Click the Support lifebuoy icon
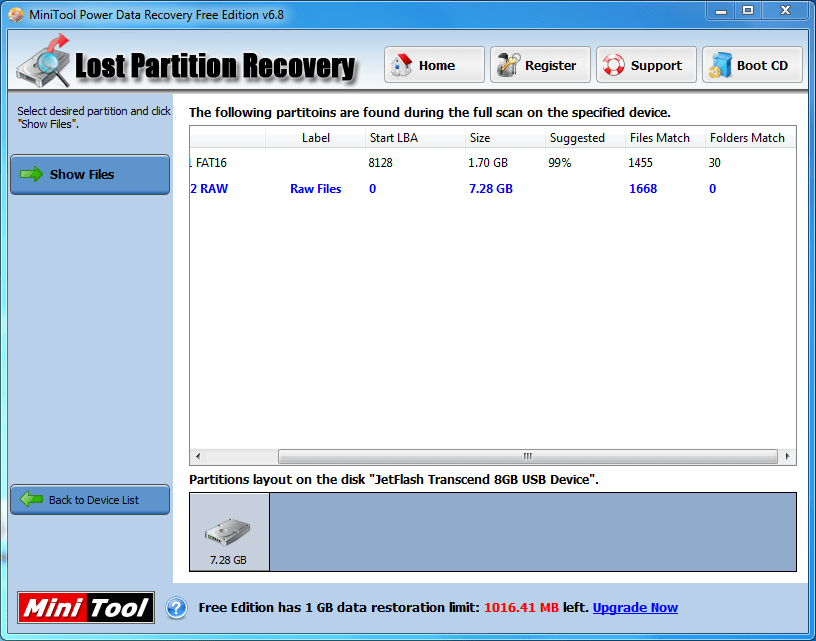816x641 pixels. click(614, 65)
